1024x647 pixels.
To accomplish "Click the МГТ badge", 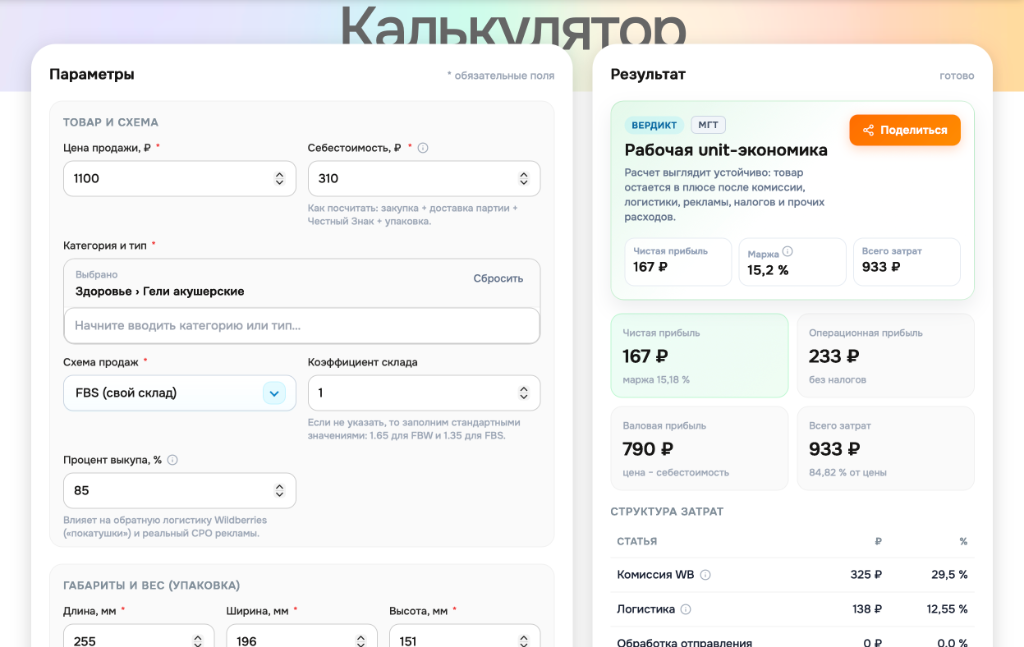I will pos(708,125).
